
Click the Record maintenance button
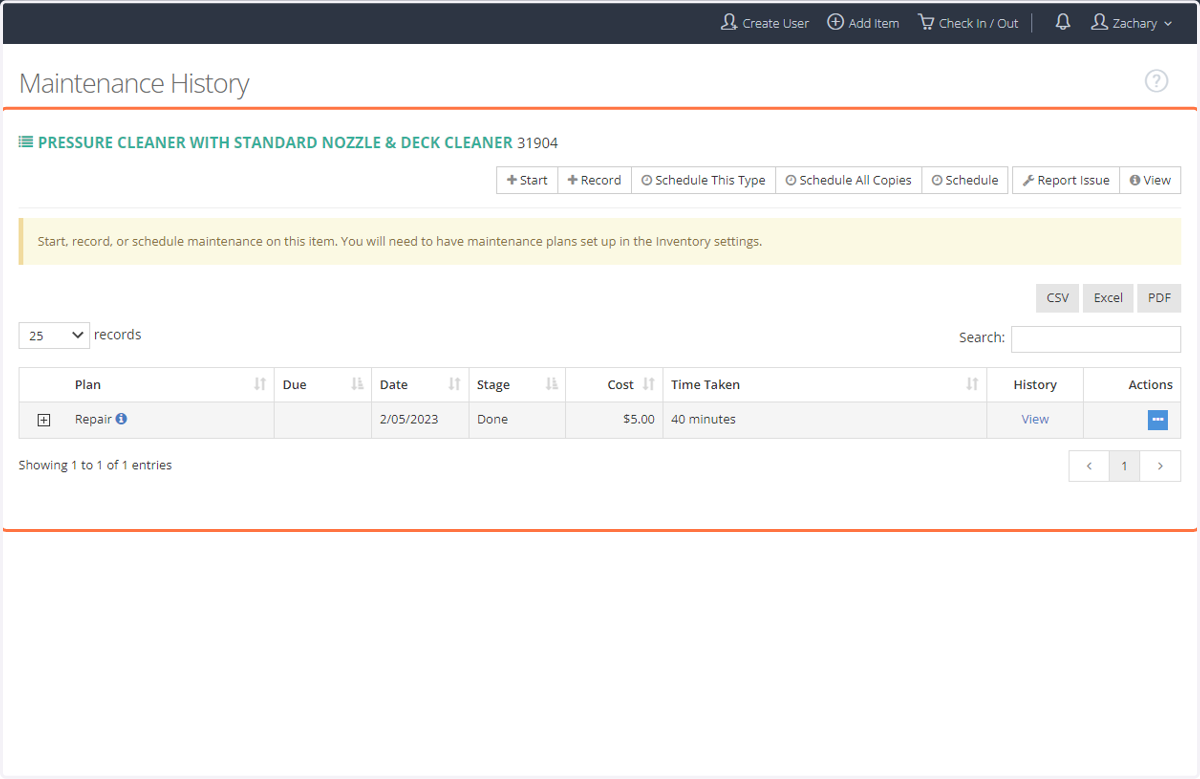[594, 180]
